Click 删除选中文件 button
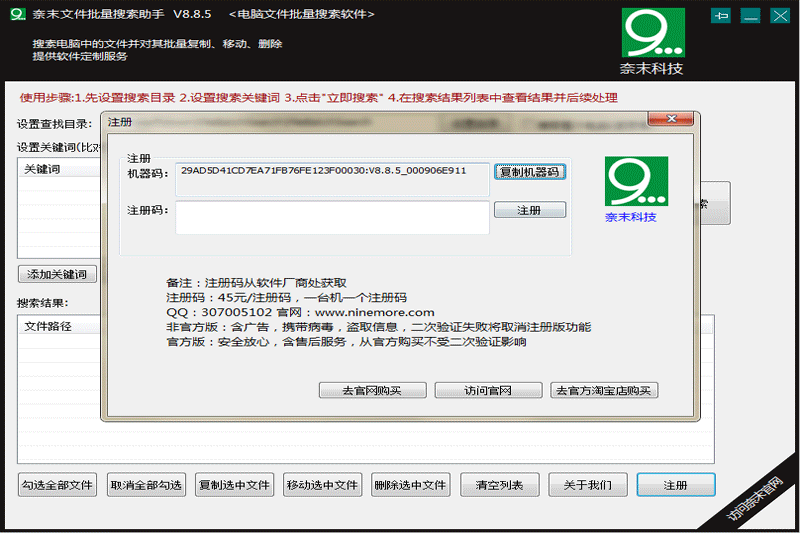 (411, 485)
